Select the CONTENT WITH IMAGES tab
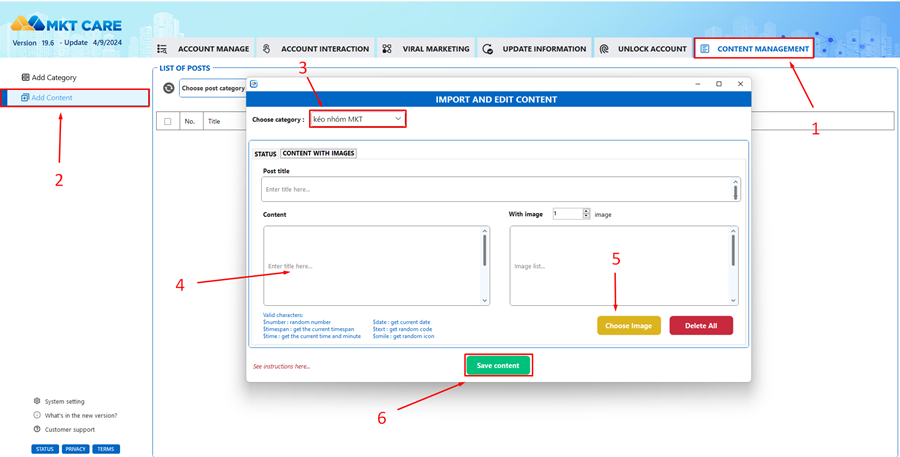The image size is (900, 457). (319, 153)
